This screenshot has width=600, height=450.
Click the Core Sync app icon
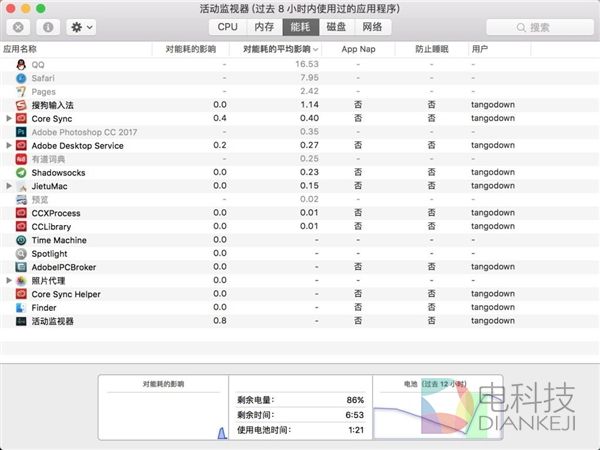pos(21,118)
